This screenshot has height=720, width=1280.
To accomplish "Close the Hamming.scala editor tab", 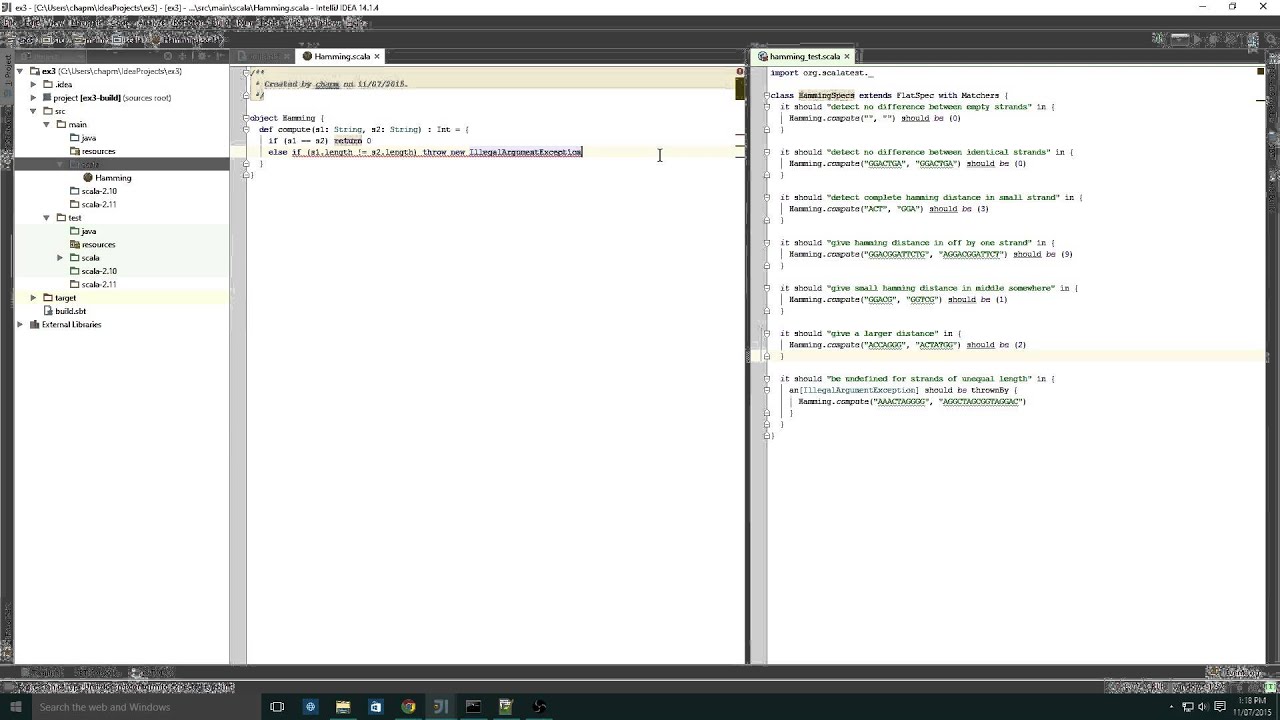I will click(x=377, y=57).
